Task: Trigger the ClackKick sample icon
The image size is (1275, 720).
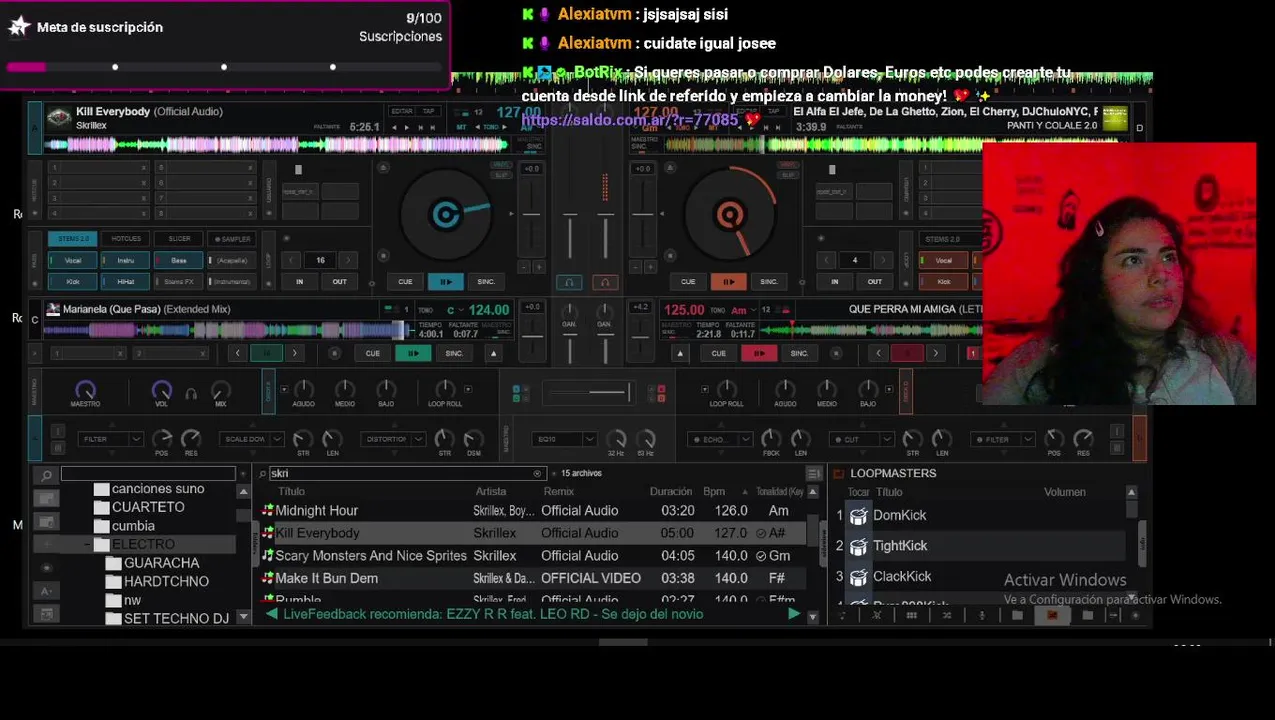Action: (x=858, y=577)
